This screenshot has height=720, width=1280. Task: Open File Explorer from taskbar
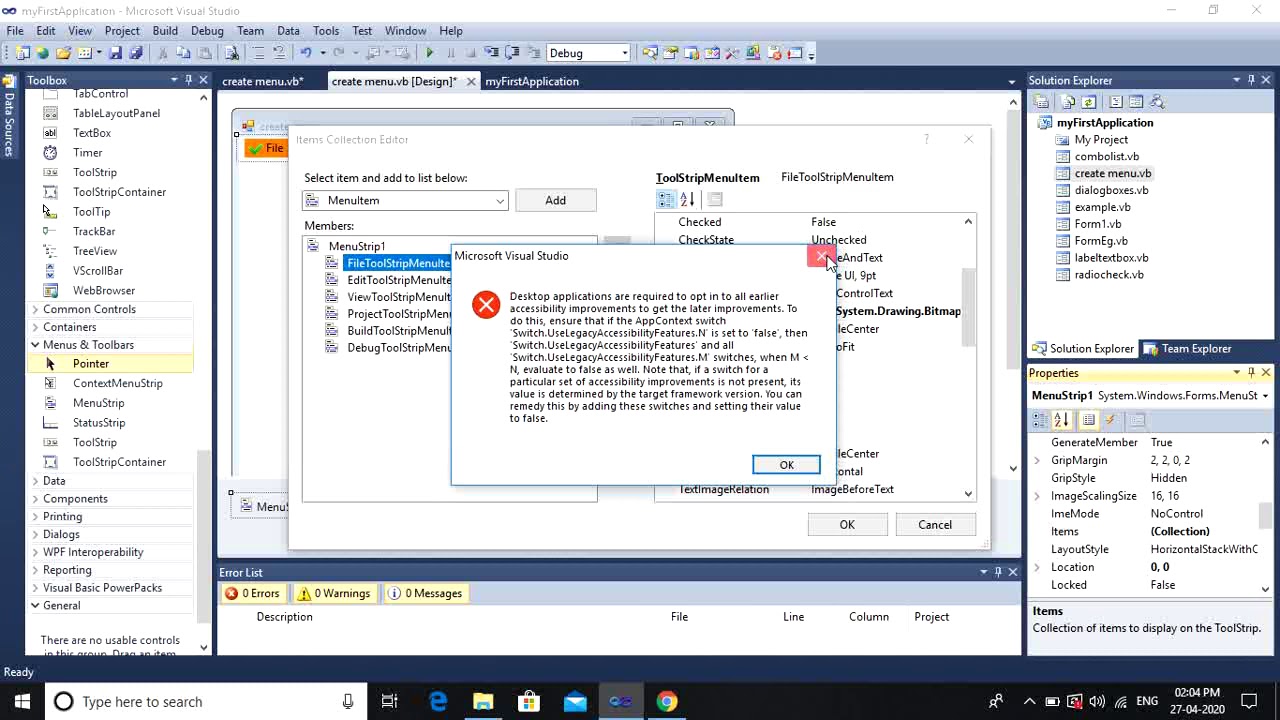coord(483,701)
